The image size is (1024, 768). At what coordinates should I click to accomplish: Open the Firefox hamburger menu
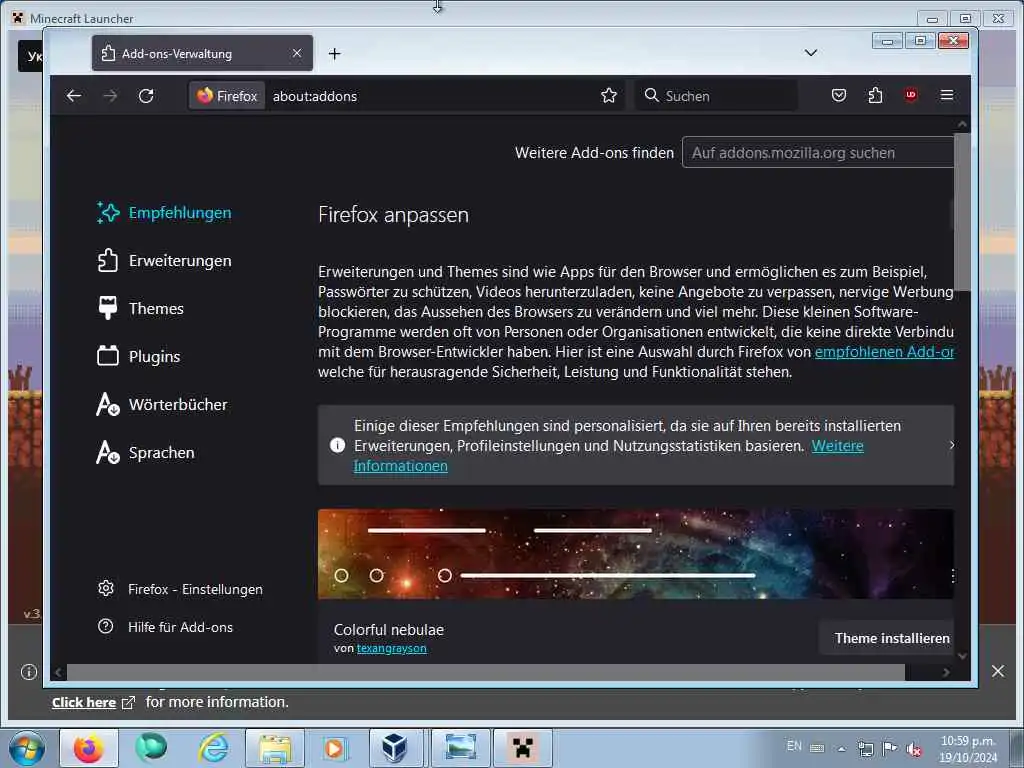(946, 95)
